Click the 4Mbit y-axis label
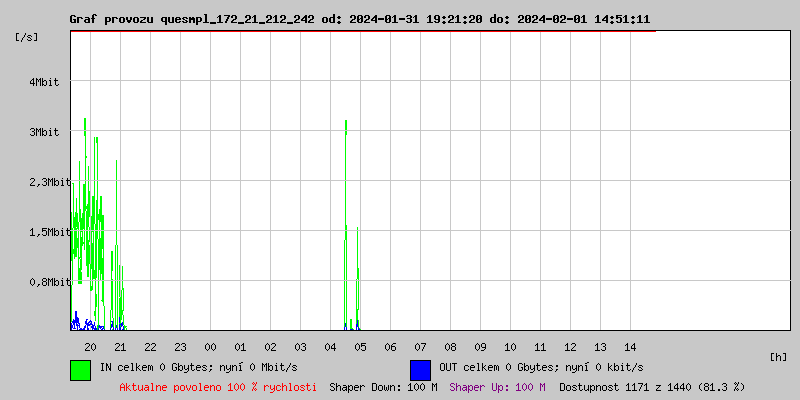Screen dimensions: 800x400 click(x=45, y=82)
